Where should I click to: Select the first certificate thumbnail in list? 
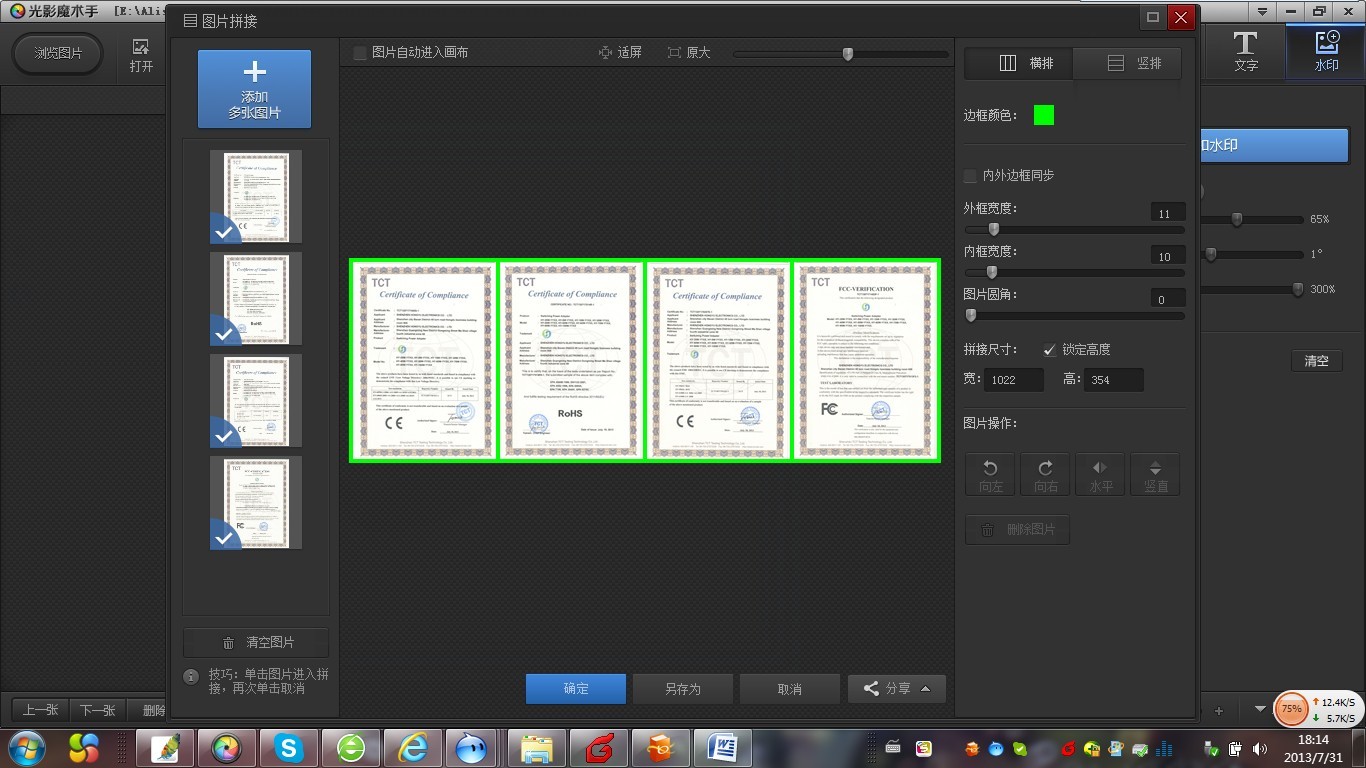pos(256,196)
